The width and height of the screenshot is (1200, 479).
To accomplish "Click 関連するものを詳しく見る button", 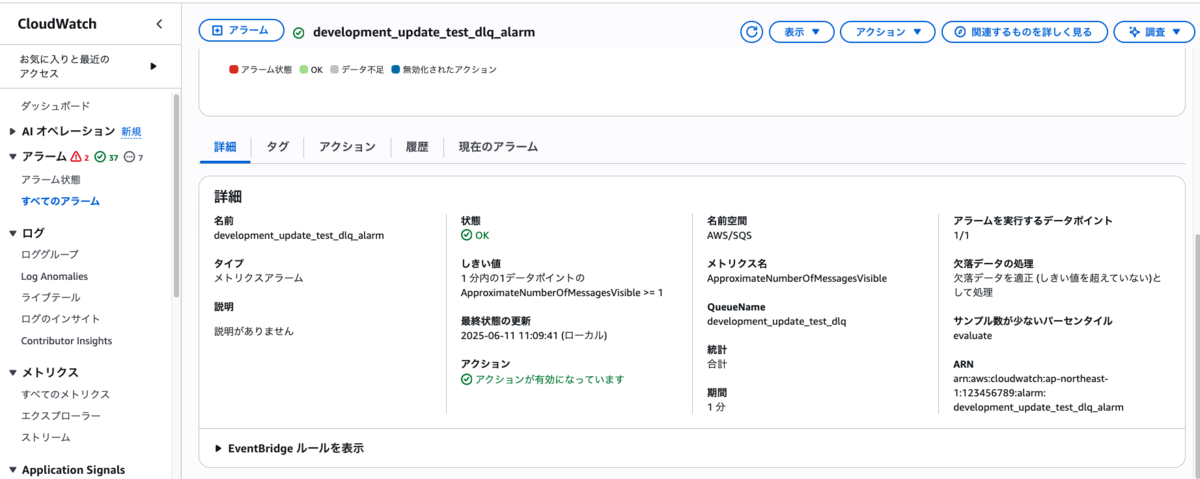I will pyautogui.click(x=1024, y=32).
